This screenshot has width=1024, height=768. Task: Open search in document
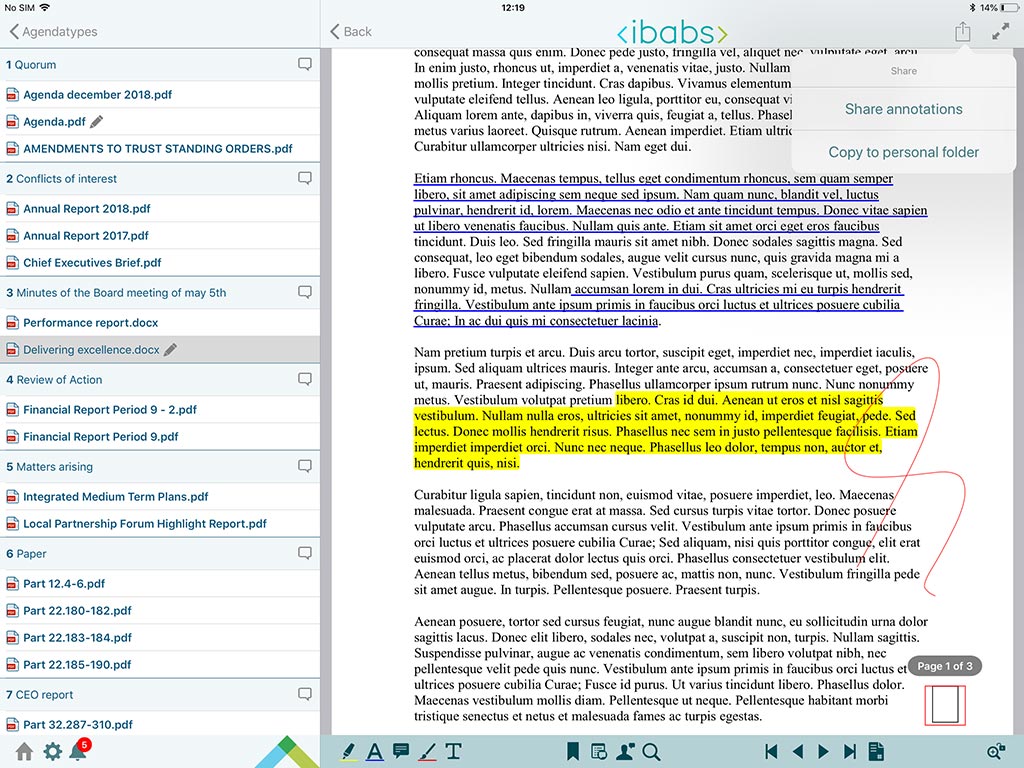[651, 752]
